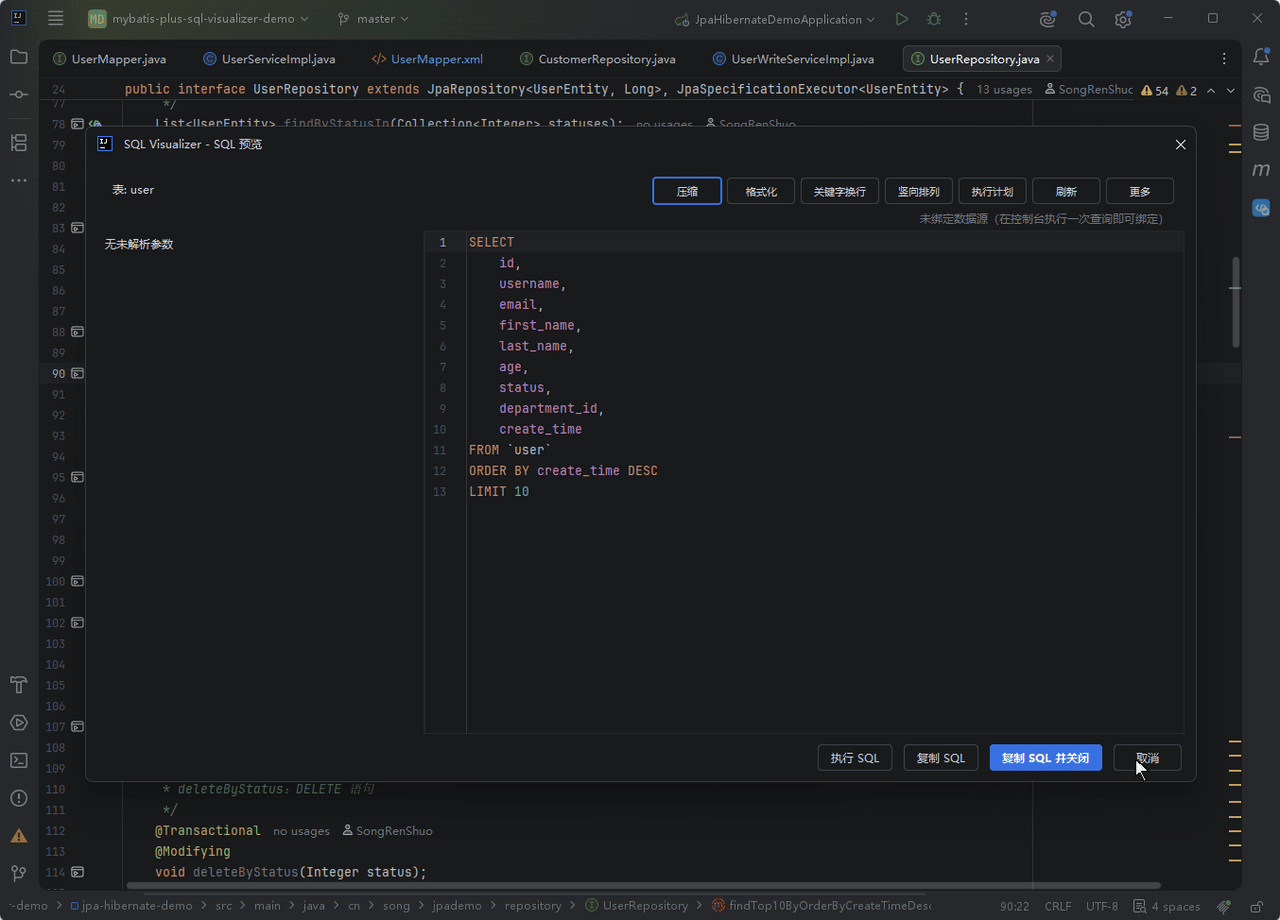Open IDE settings gear icon
This screenshot has height=920, width=1280.
1123,19
